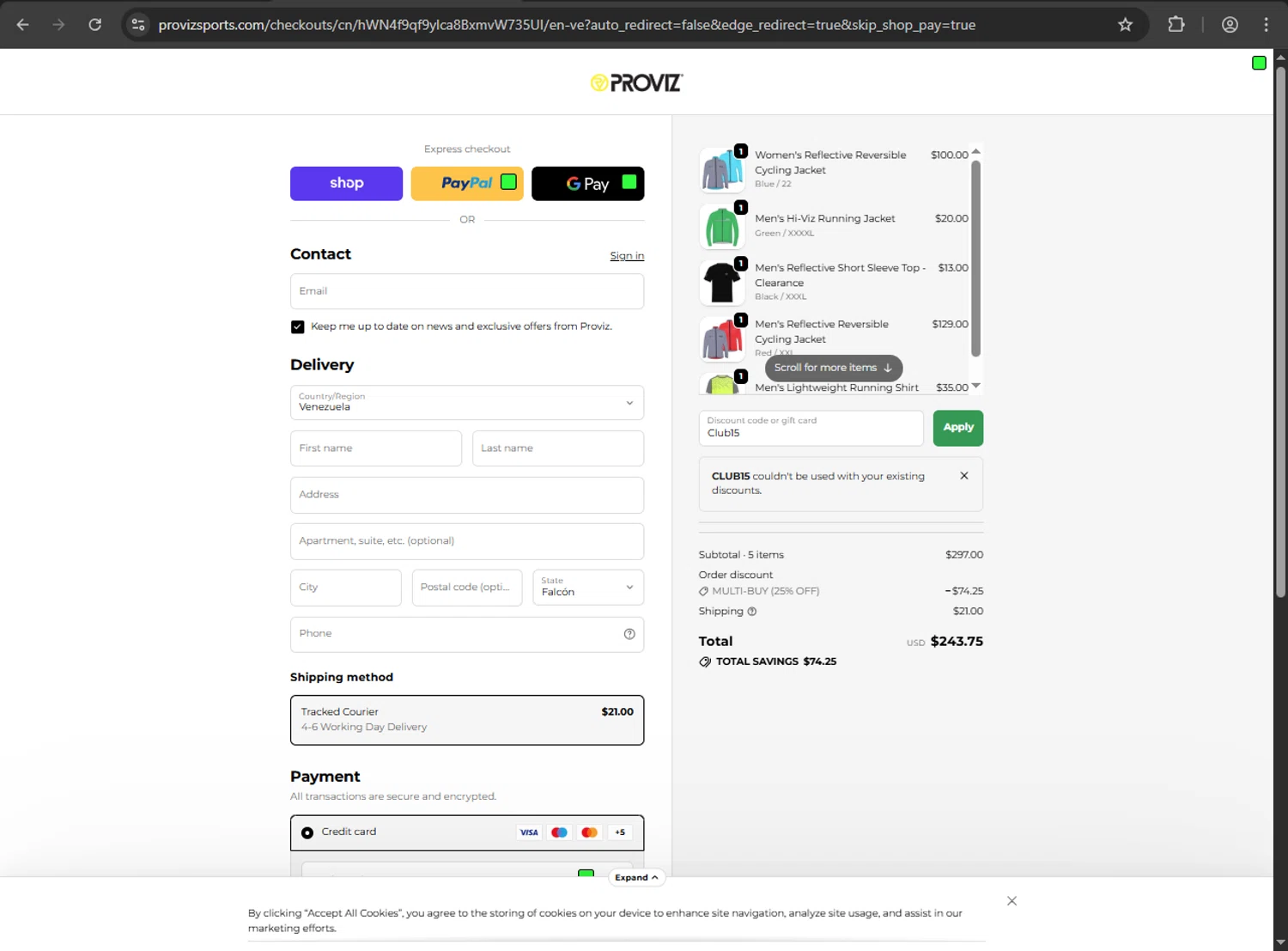Click the order list scroll-down arrow
Image resolution: width=1288 pixels, height=951 pixels.
point(975,386)
